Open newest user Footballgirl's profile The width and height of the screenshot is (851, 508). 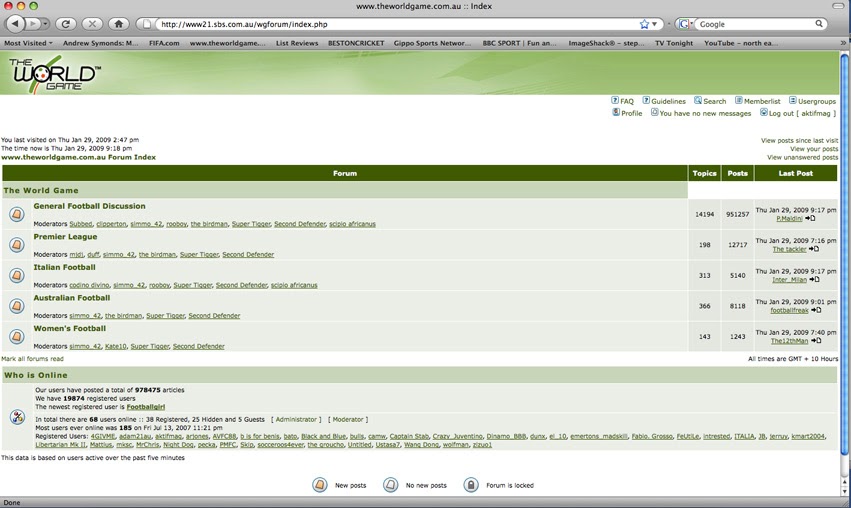point(145,407)
